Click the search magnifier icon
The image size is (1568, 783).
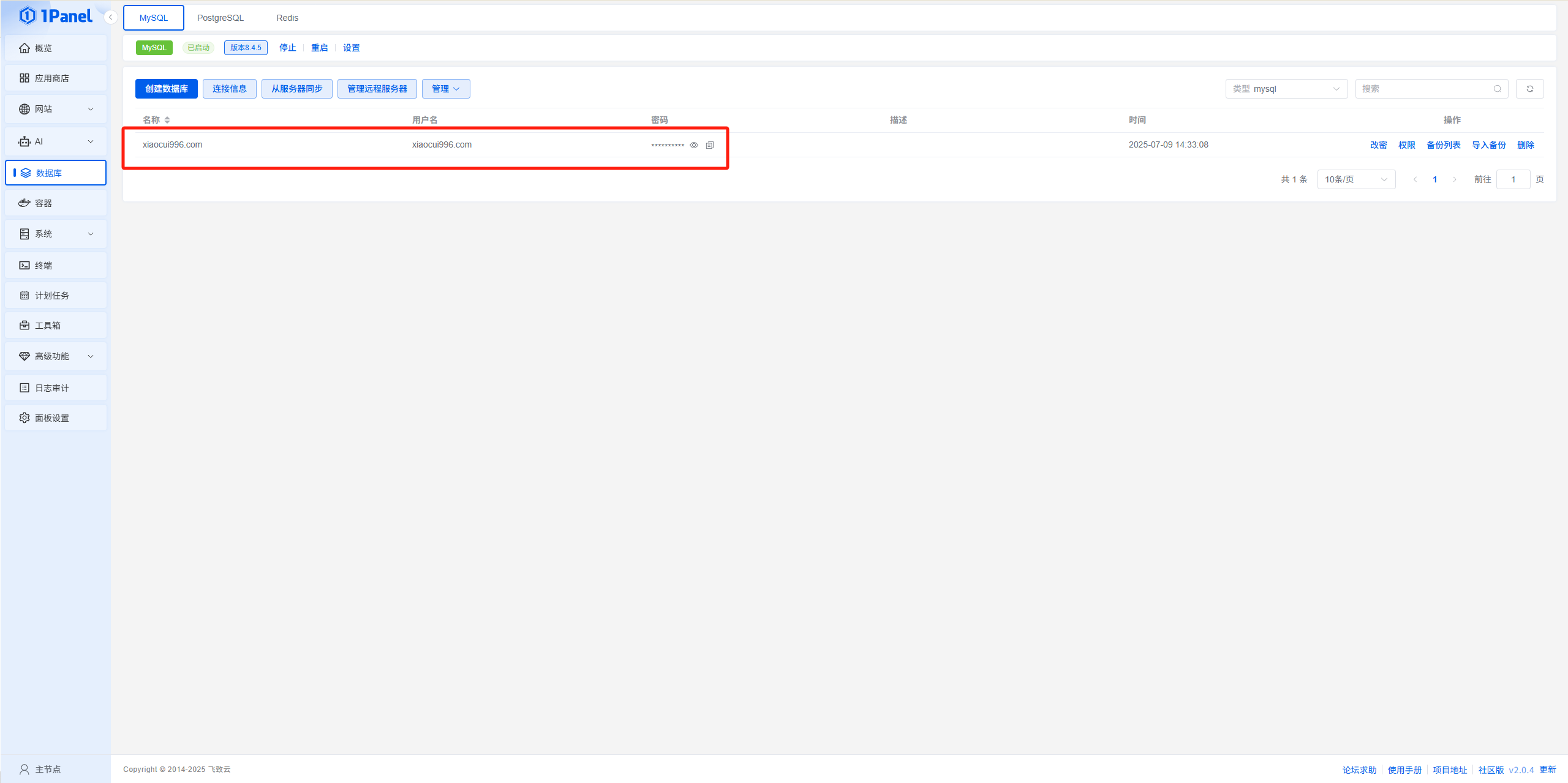click(x=1497, y=89)
